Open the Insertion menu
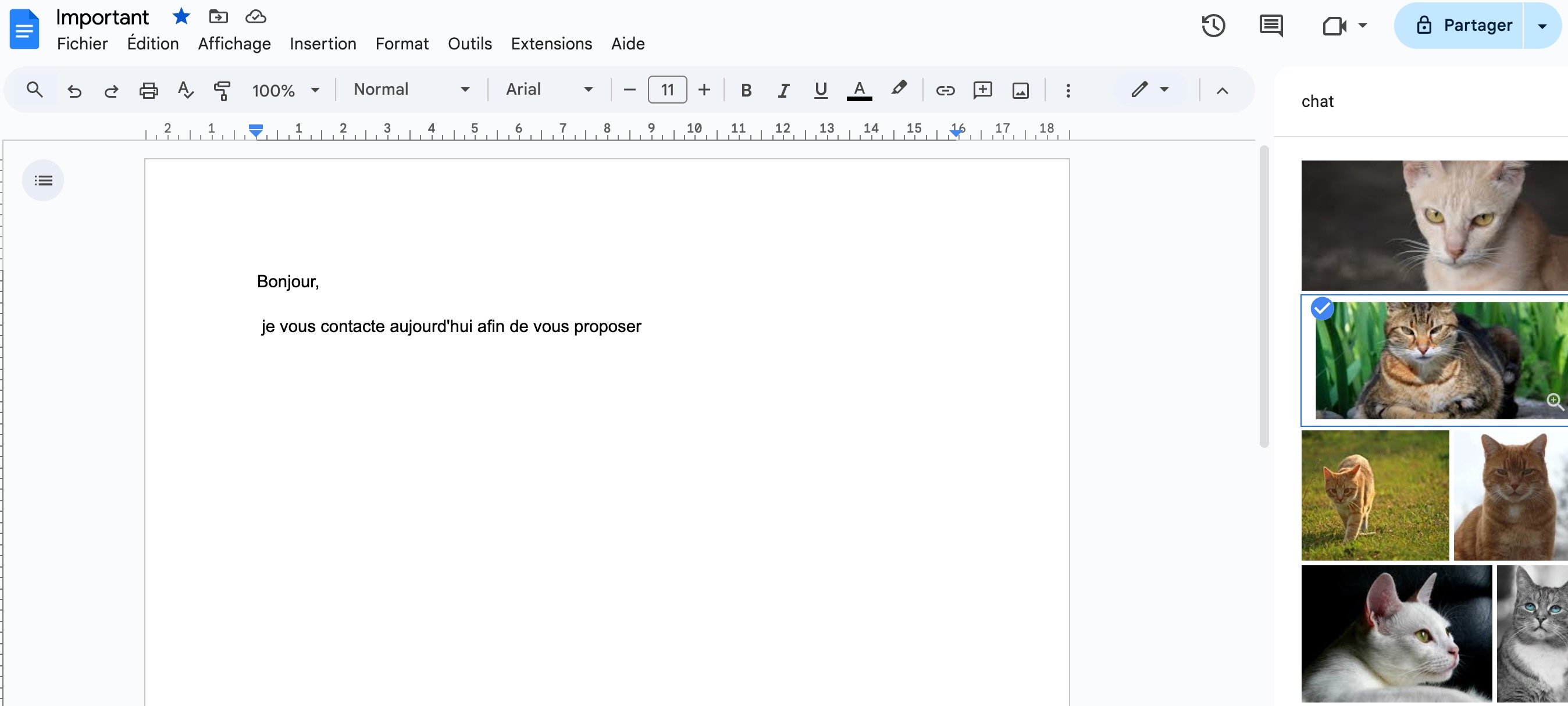 (323, 43)
